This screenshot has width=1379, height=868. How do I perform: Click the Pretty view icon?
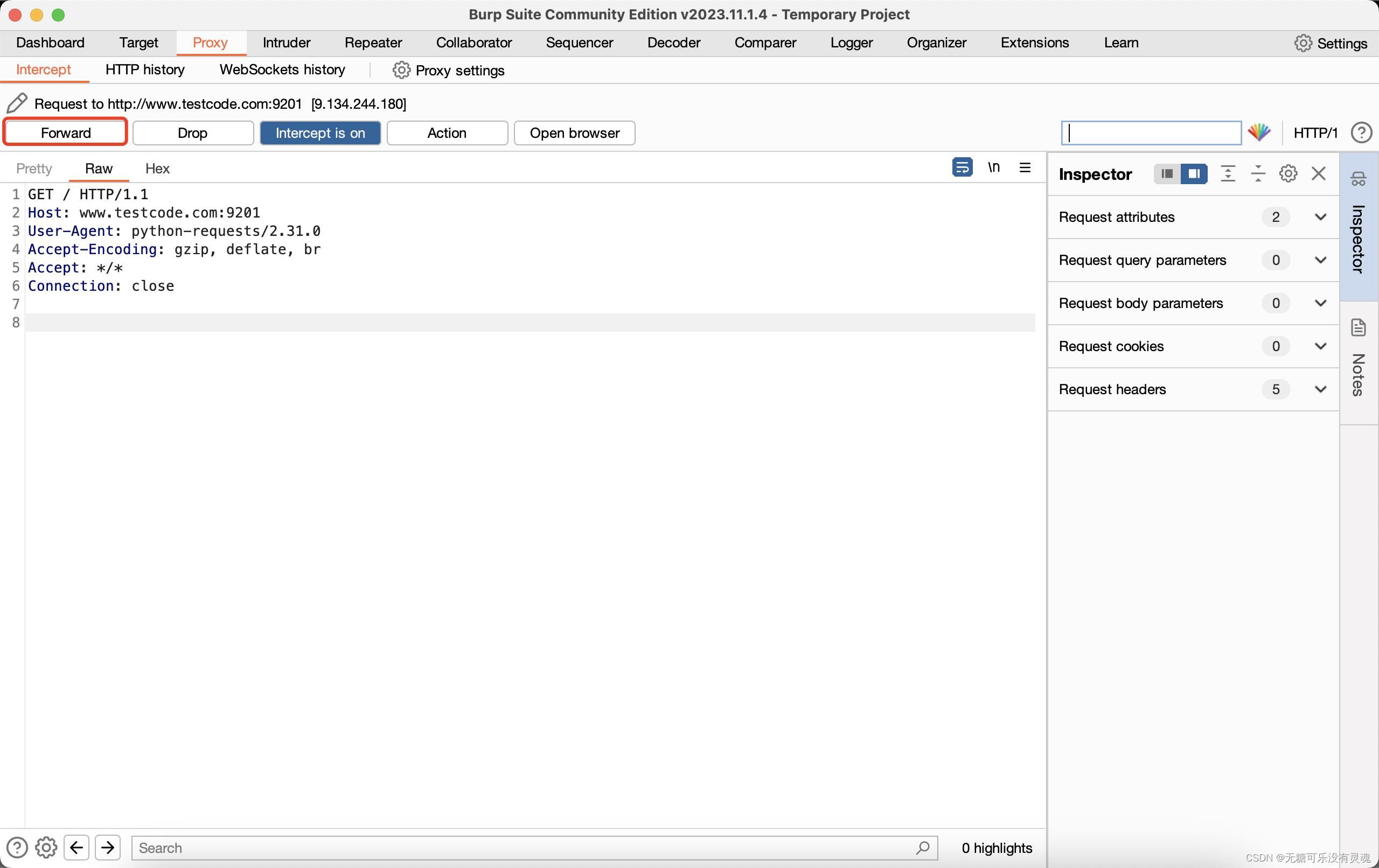click(x=34, y=168)
